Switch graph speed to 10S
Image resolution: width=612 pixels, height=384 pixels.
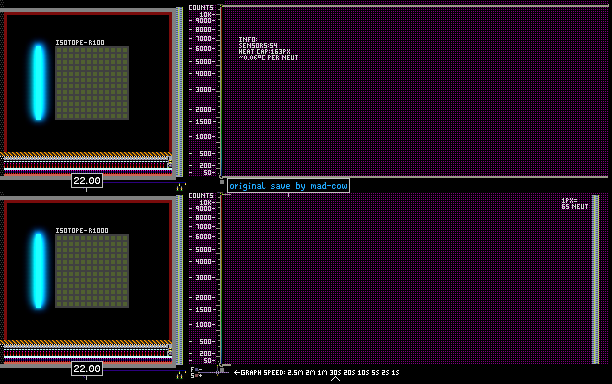point(363,373)
